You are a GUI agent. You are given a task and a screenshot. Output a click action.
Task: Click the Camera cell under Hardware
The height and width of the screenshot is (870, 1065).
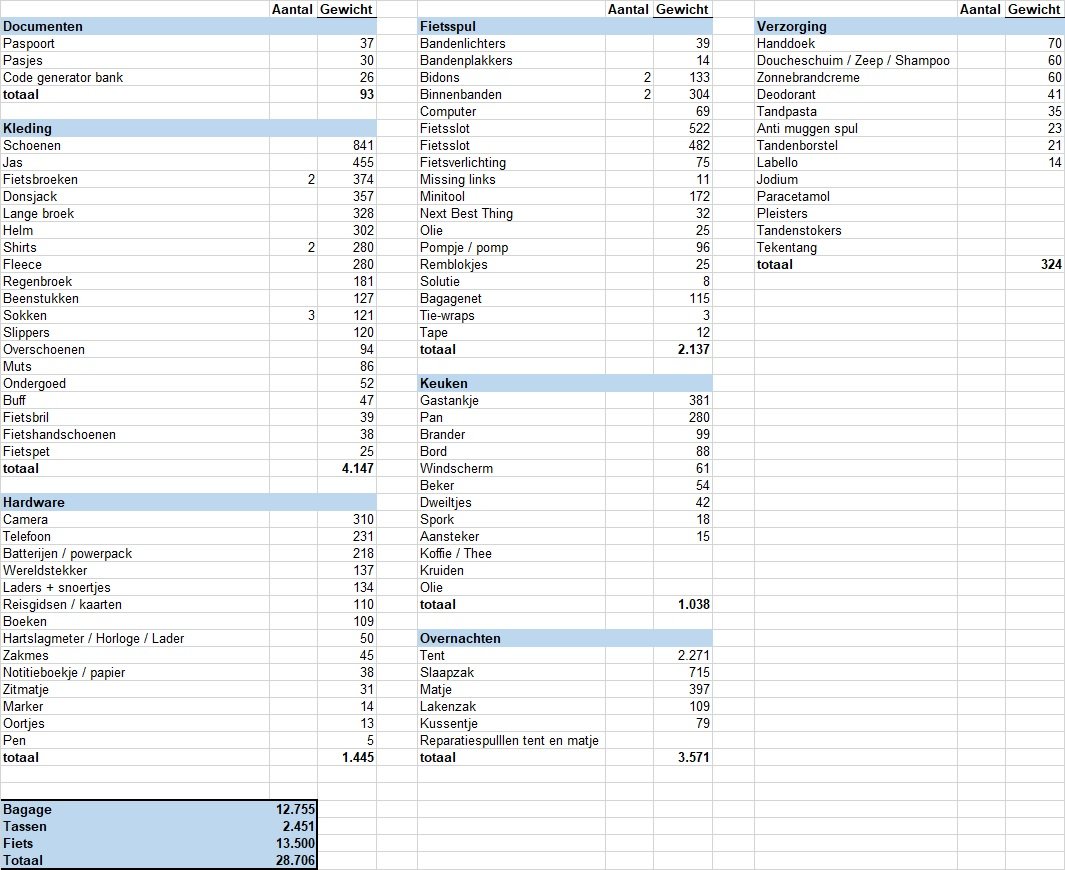(26, 520)
